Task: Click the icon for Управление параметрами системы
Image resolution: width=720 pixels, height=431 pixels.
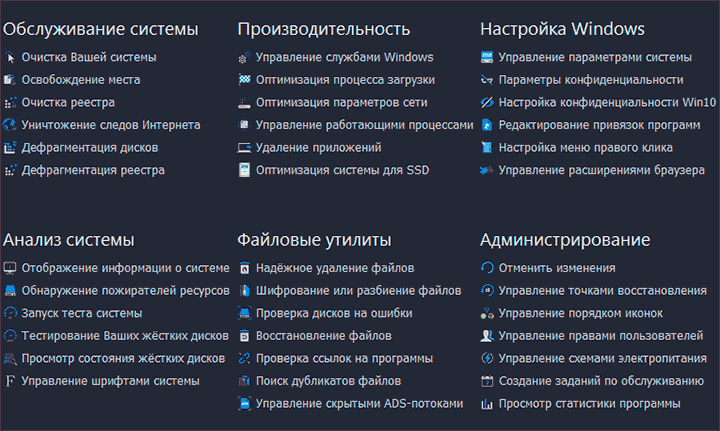Action: click(x=487, y=57)
